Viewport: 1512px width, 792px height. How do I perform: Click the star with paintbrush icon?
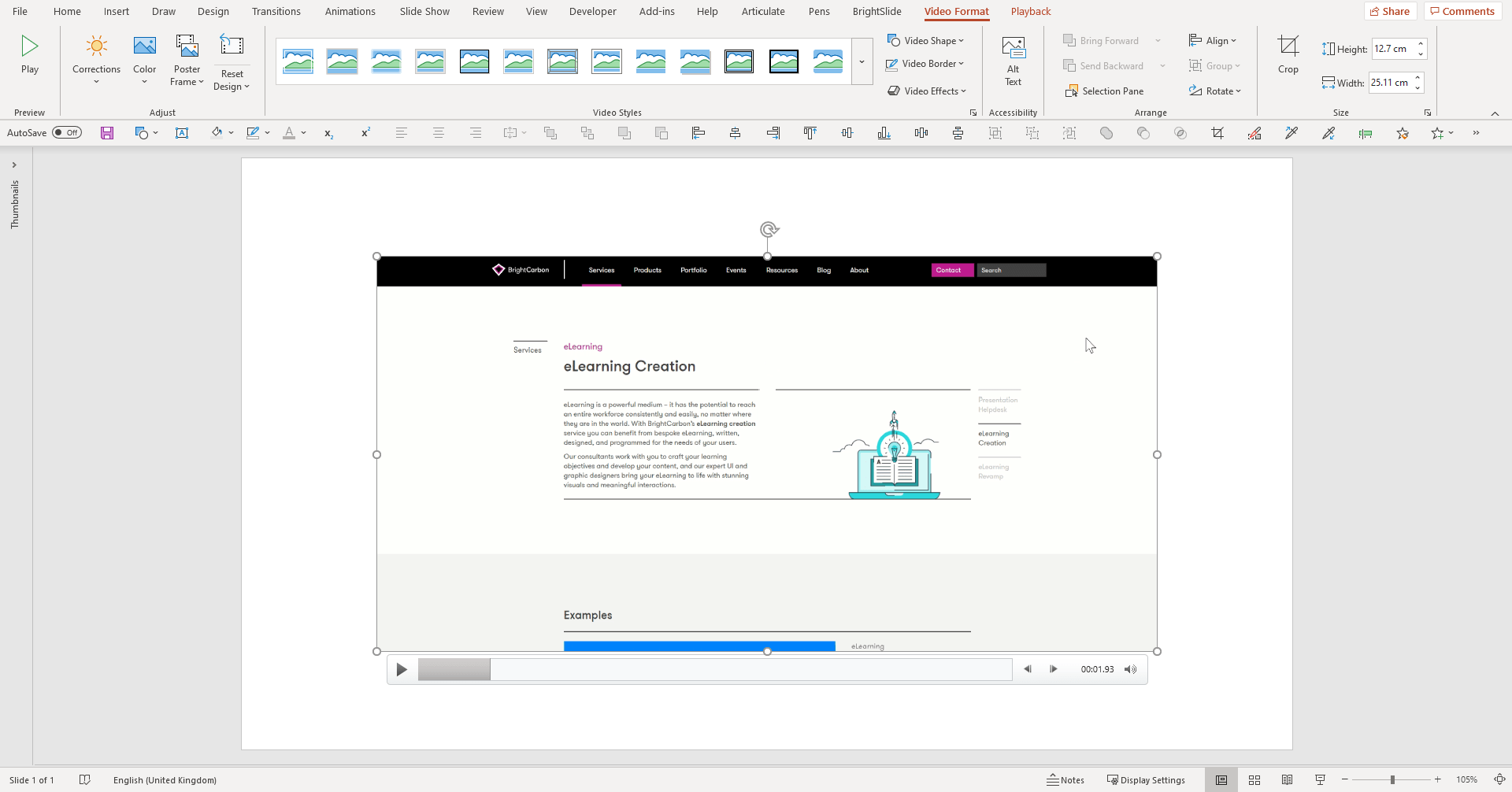[x=1403, y=133]
